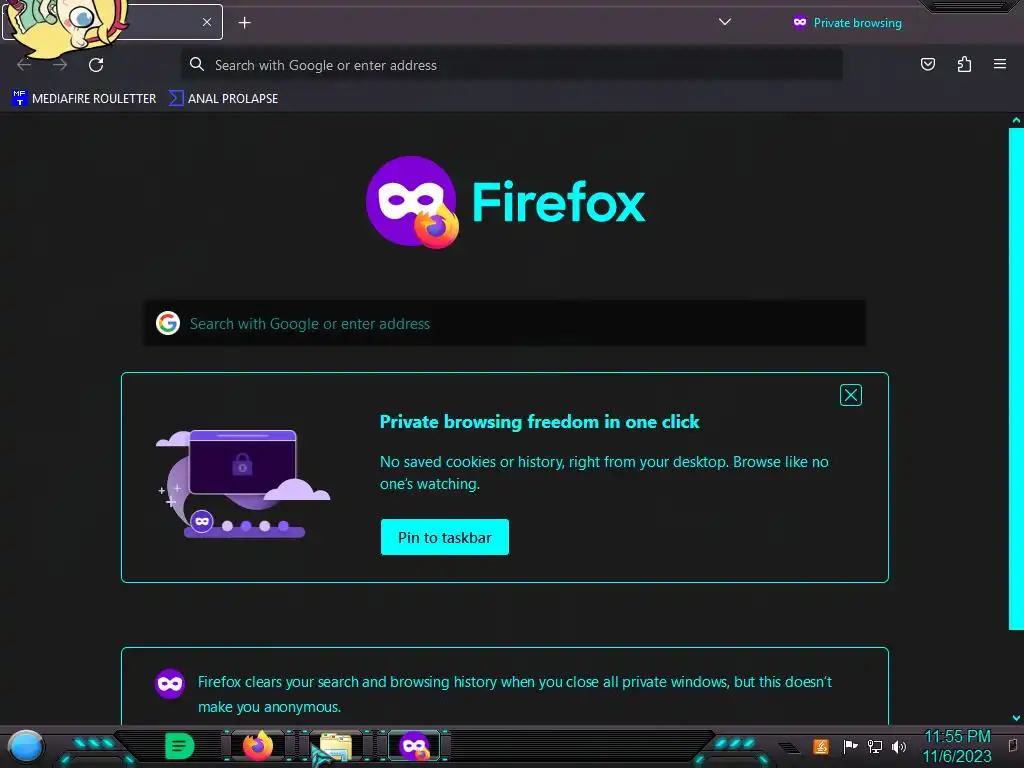Focus the toolbar address bar
The width and height of the screenshot is (1024, 768).
pos(511,65)
